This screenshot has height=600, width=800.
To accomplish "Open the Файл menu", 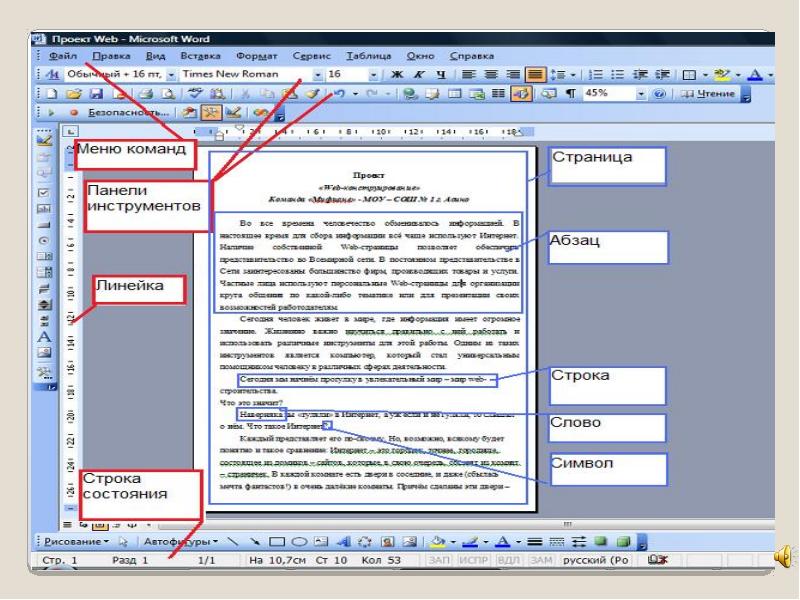I will click(62, 55).
